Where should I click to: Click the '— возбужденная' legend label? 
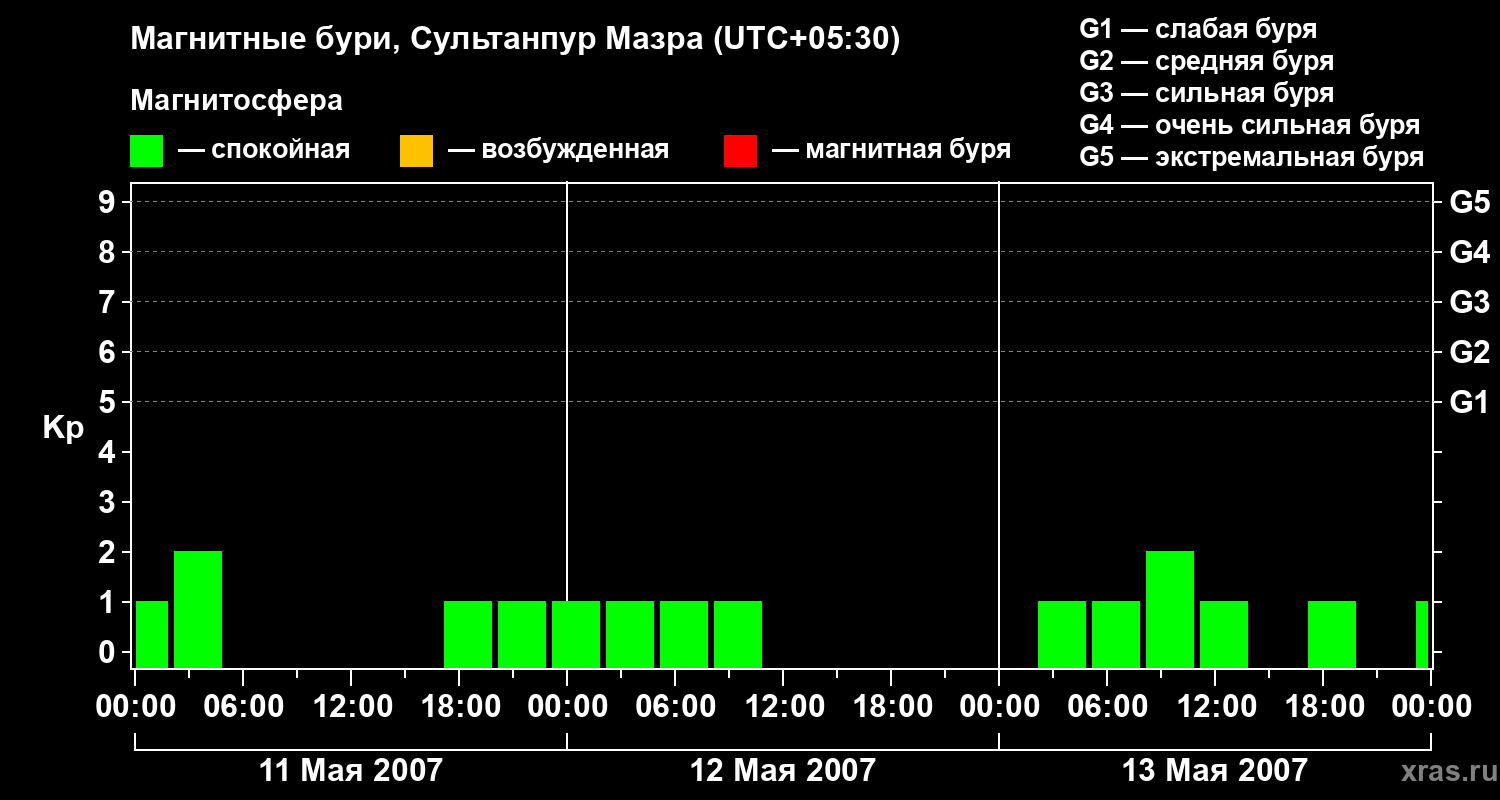click(x=558, y=150)
